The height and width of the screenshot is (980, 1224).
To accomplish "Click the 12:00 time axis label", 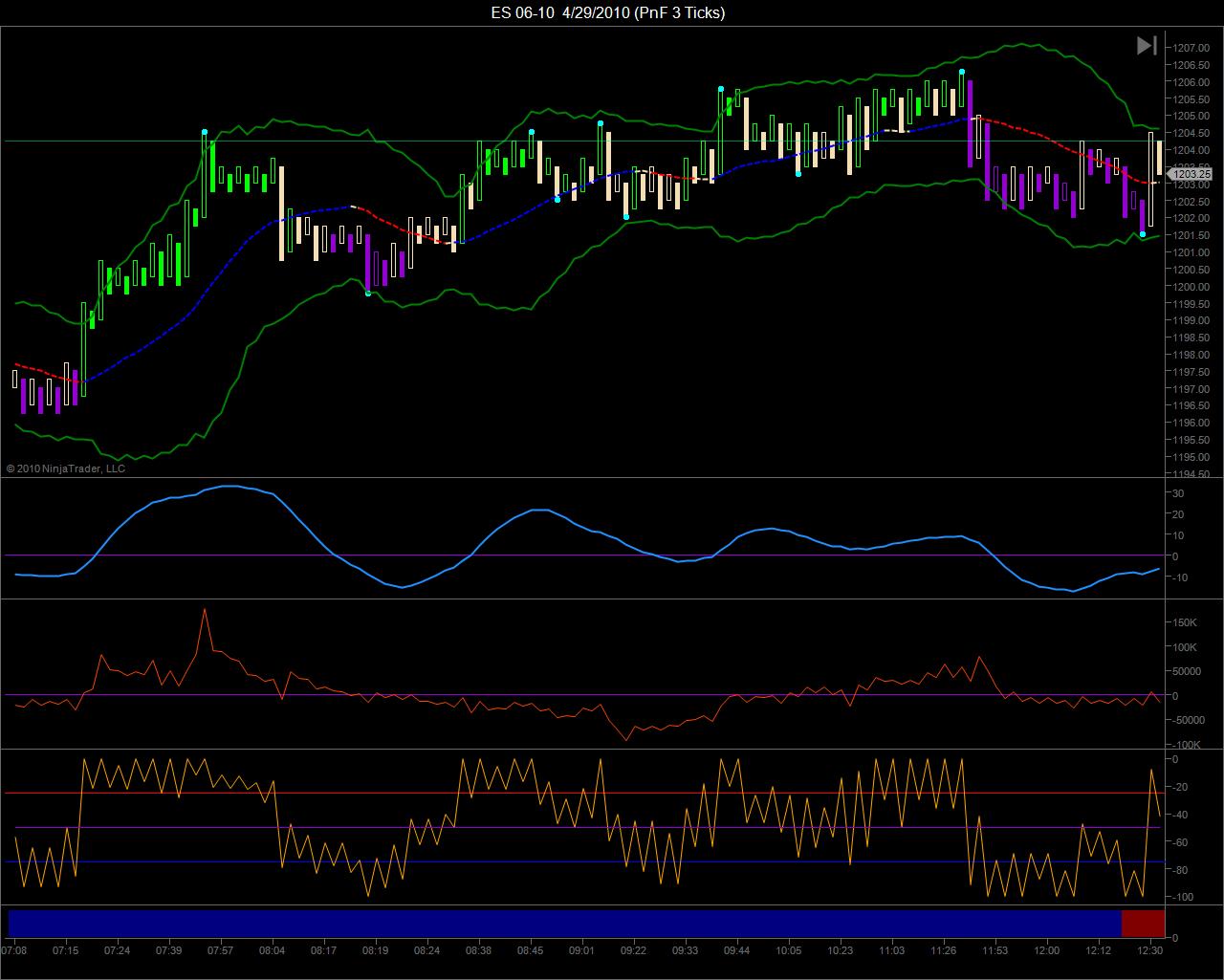I will coord(1047,950).
